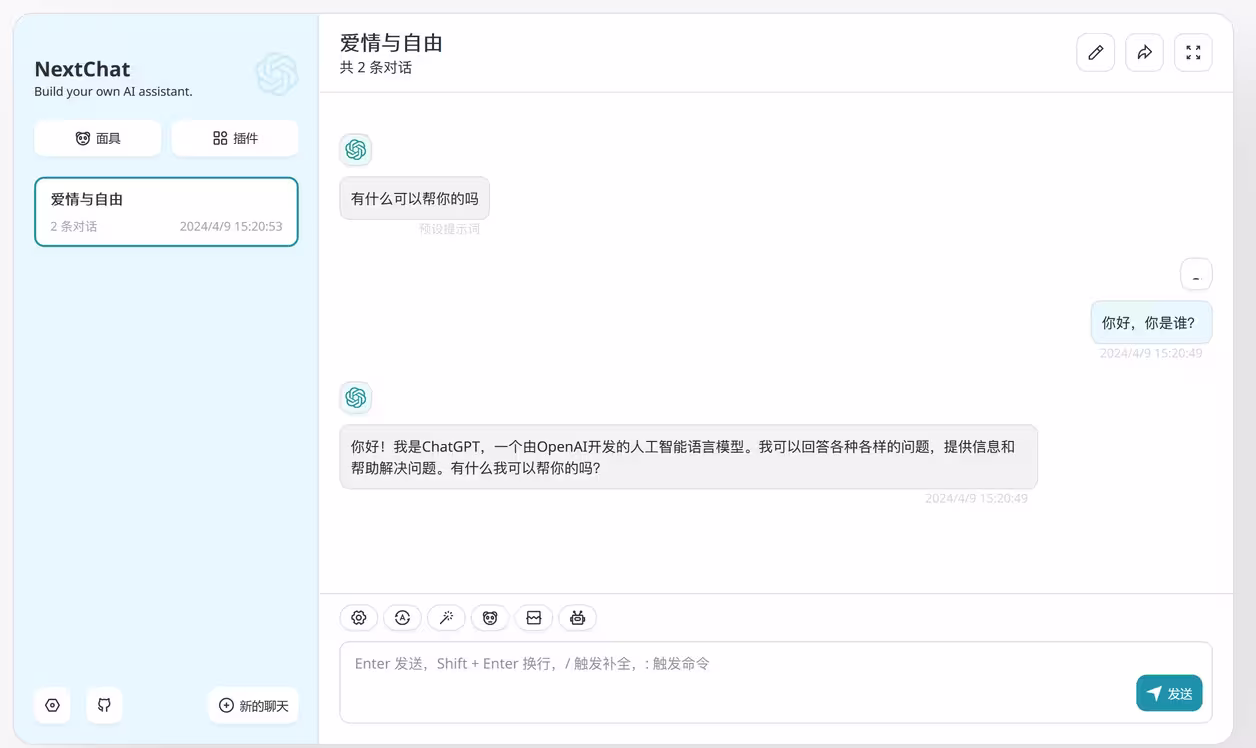Open model selector robot icon
The height and width of the screenshot is (748, 1256).
(x=577, y=618)
